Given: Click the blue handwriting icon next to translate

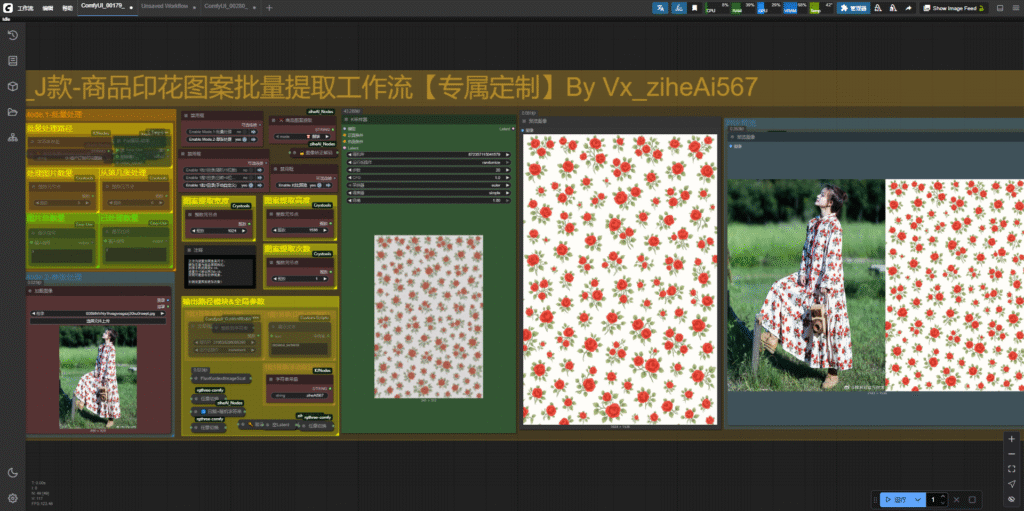Looking at the screenshot, I should point(679,8).
